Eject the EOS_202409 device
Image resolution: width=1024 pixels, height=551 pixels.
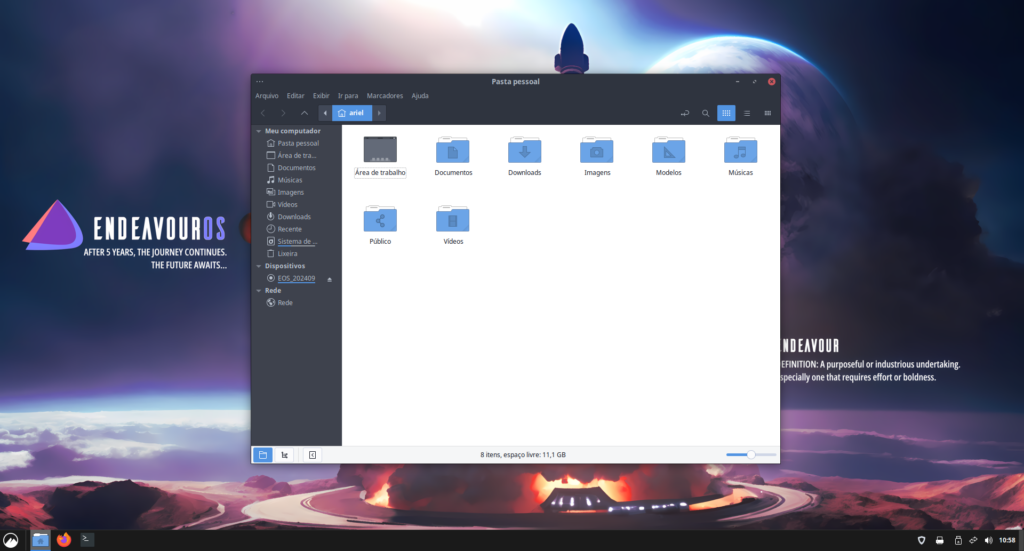click(x=329, y=279)
